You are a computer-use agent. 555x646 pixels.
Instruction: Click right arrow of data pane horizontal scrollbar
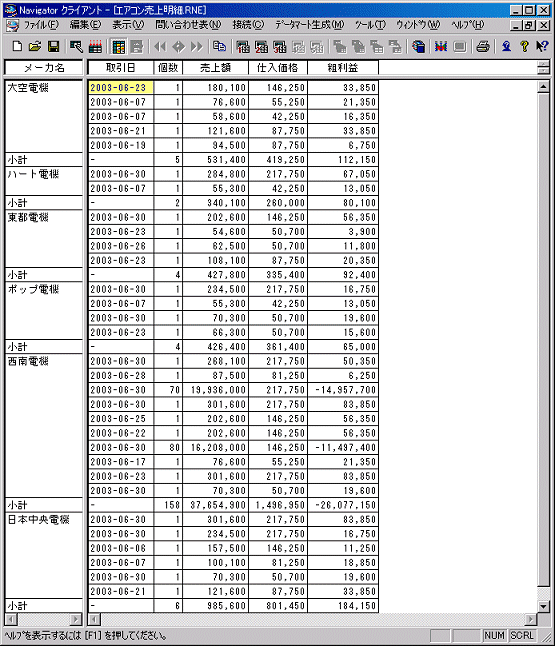(531, 619)
